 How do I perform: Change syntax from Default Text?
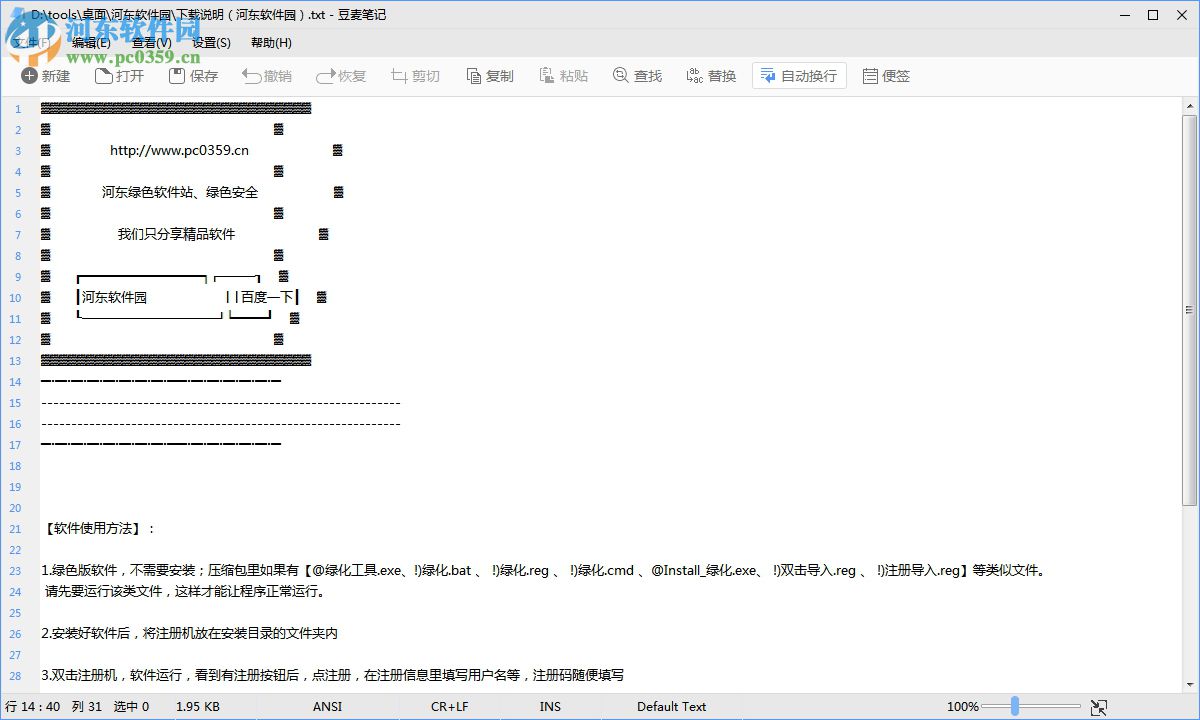click(671, 706)
